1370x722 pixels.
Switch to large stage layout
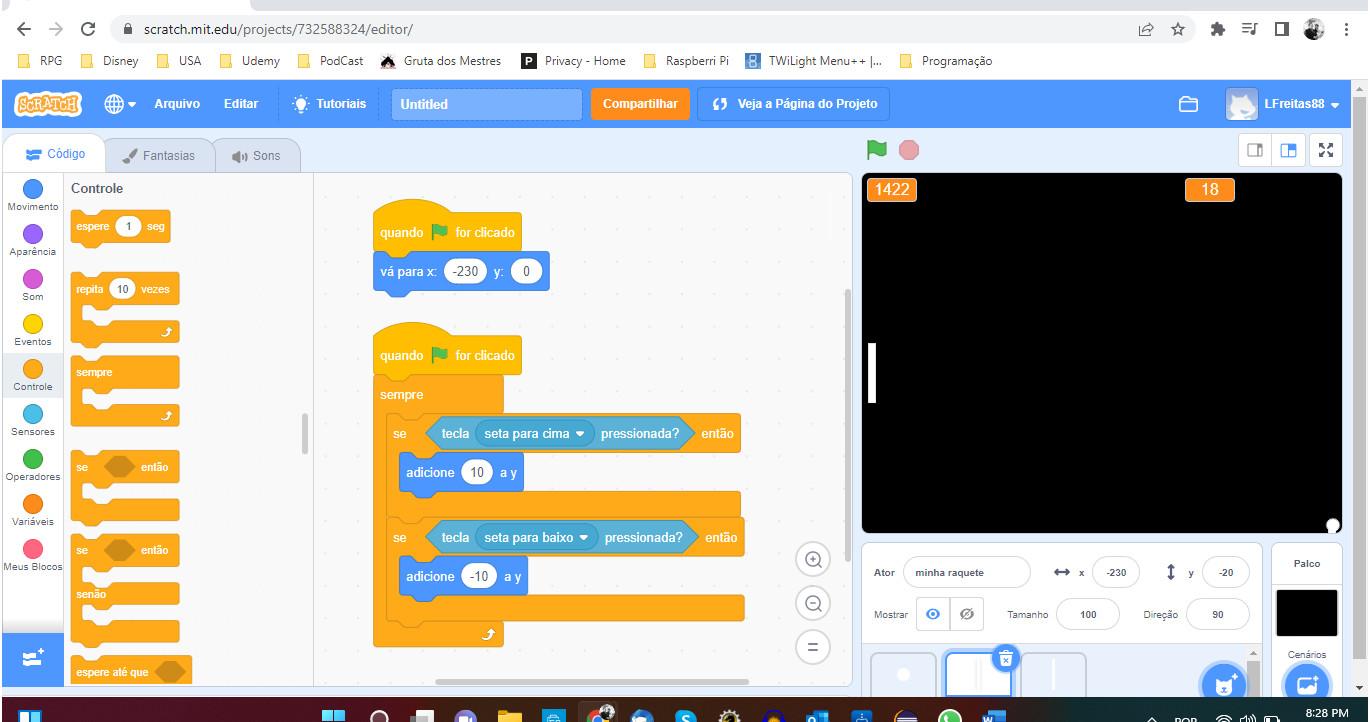1288,150
